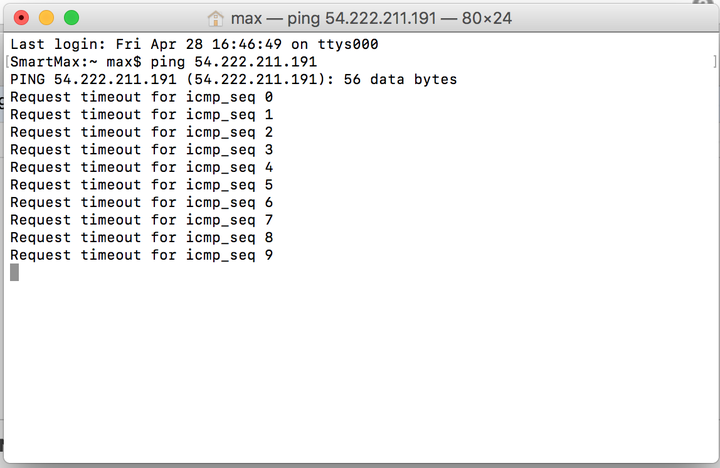
Task: Click the gray block cursor below output
Action: click(15, 272)
